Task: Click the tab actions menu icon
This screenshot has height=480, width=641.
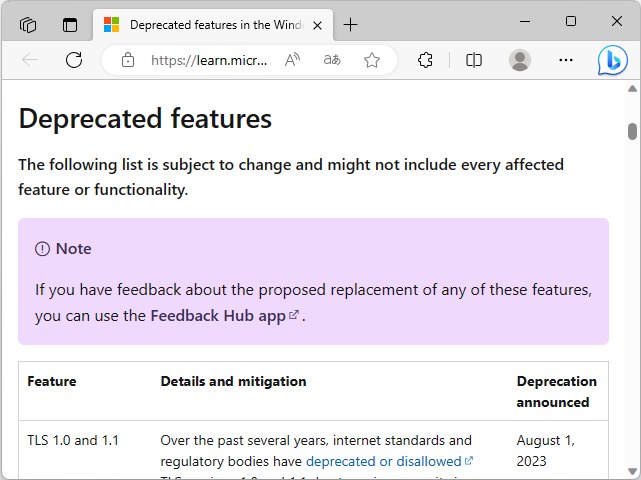Action: tap(70, 24)
